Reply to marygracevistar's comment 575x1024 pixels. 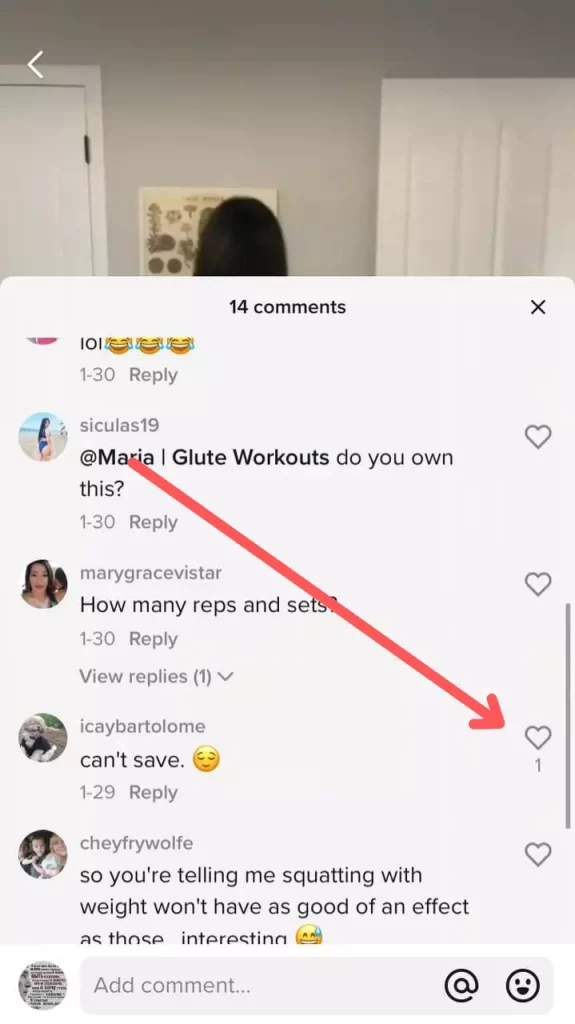[x=153, y=639]
